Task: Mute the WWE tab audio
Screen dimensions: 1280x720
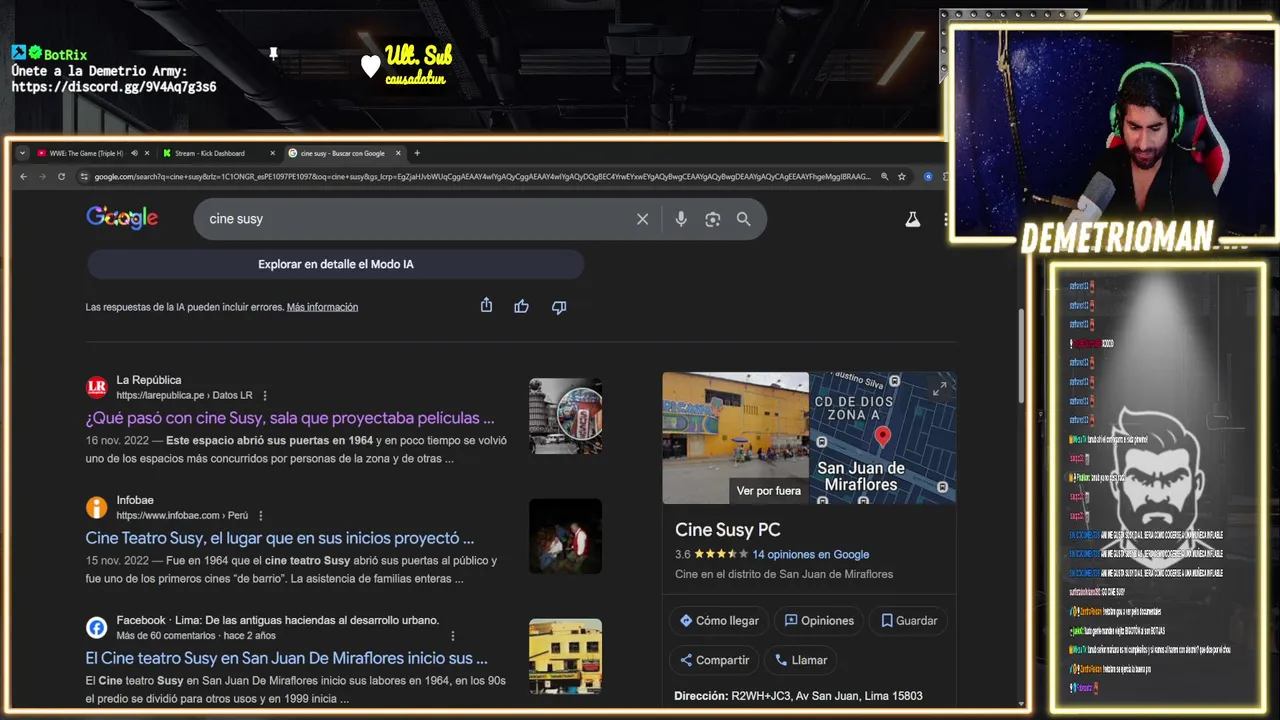Action: [x=132, y=153]
